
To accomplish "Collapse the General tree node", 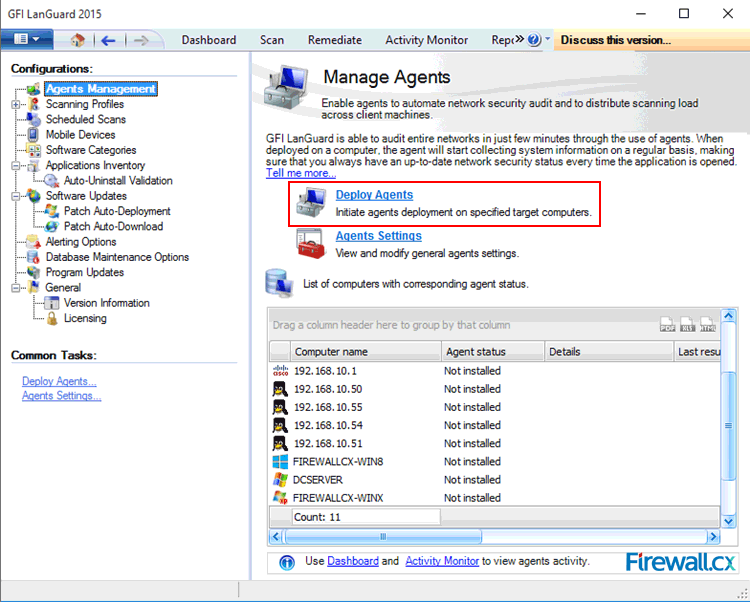I will [x=16, y=288].
